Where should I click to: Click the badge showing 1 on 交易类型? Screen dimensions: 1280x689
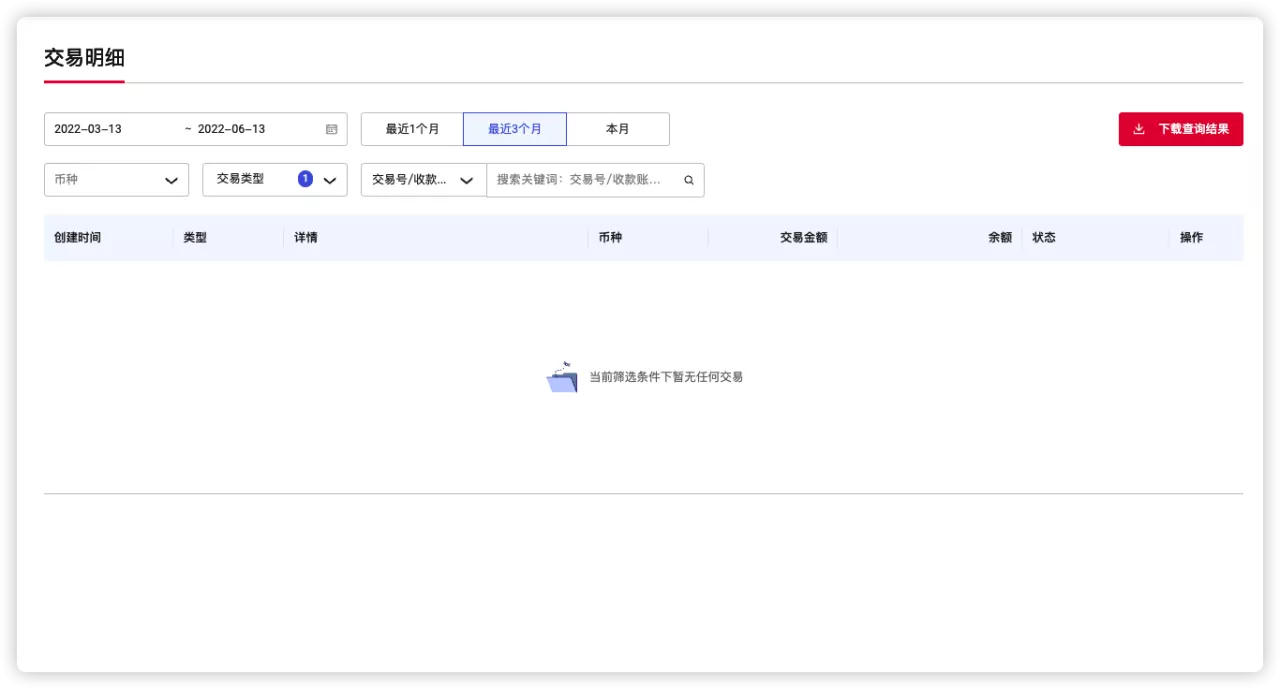(x=305, y=179)
